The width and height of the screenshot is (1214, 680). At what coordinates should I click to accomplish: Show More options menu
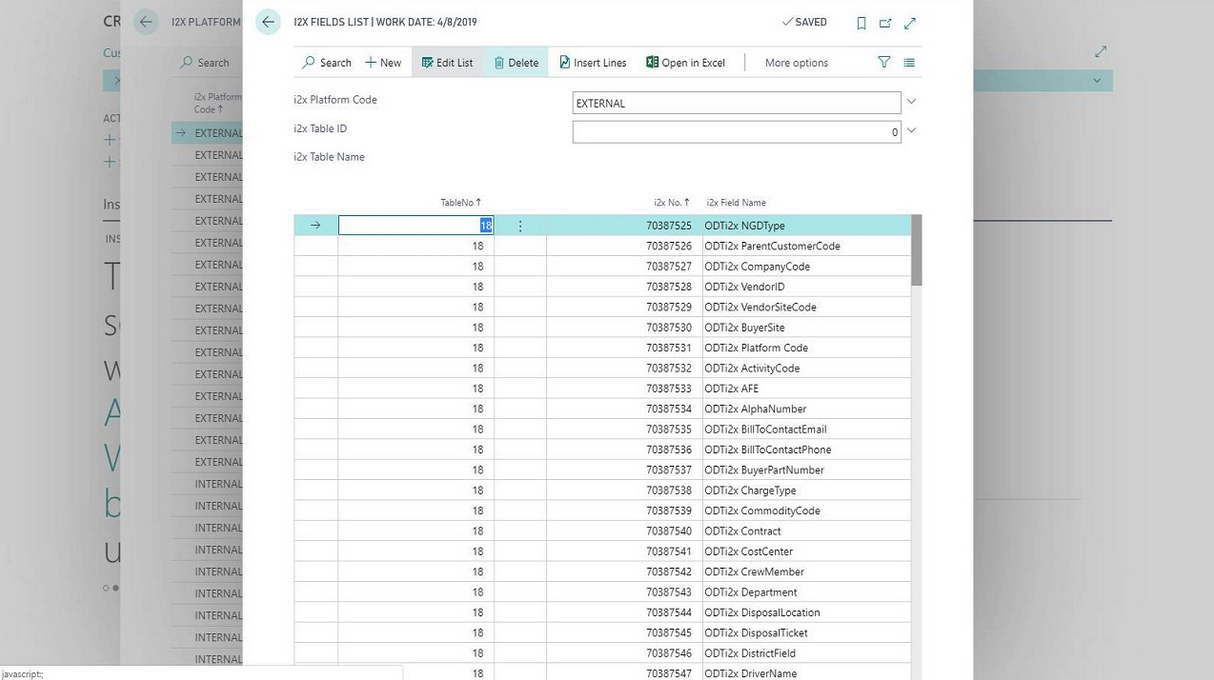coord(796,62)
